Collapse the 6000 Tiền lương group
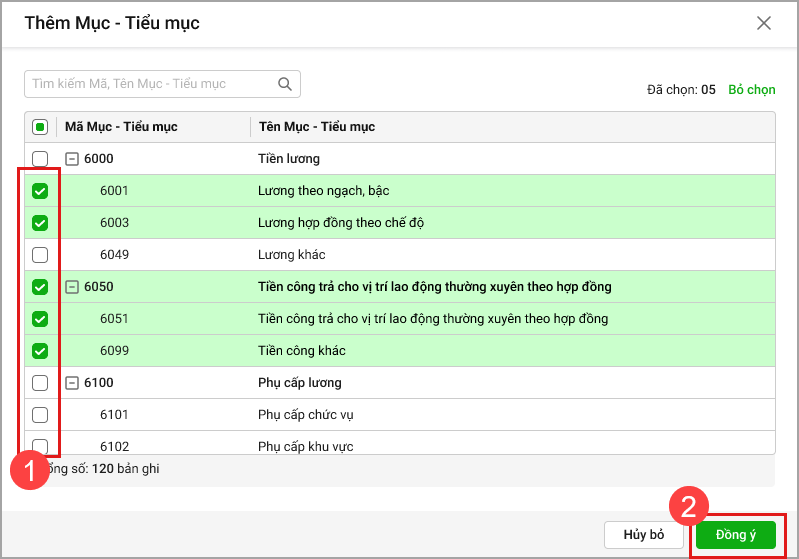 72,159
